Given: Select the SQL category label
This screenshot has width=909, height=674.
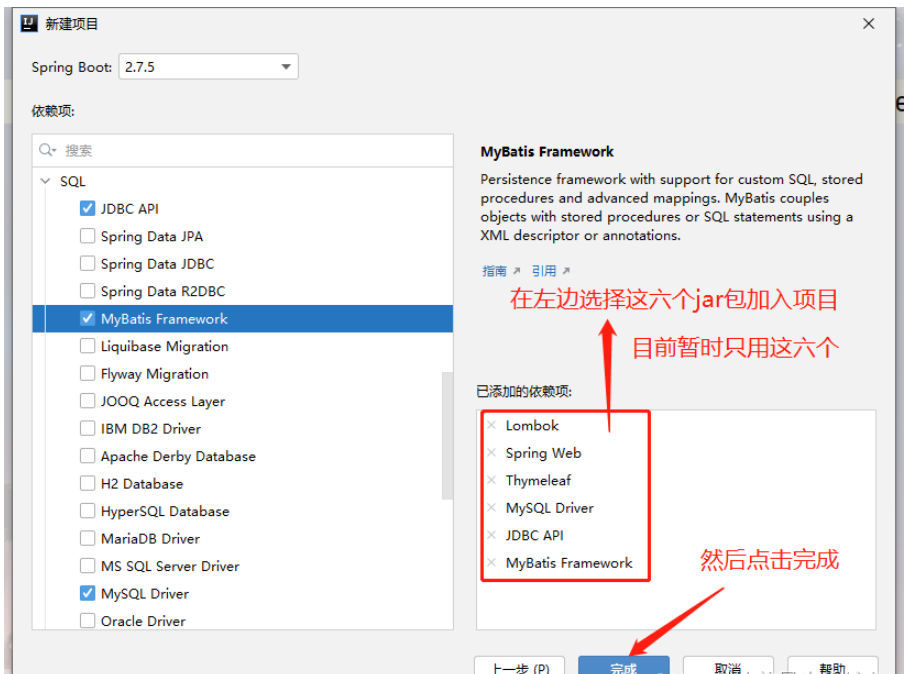Looking at the screenshot, I should pos(72,181).
